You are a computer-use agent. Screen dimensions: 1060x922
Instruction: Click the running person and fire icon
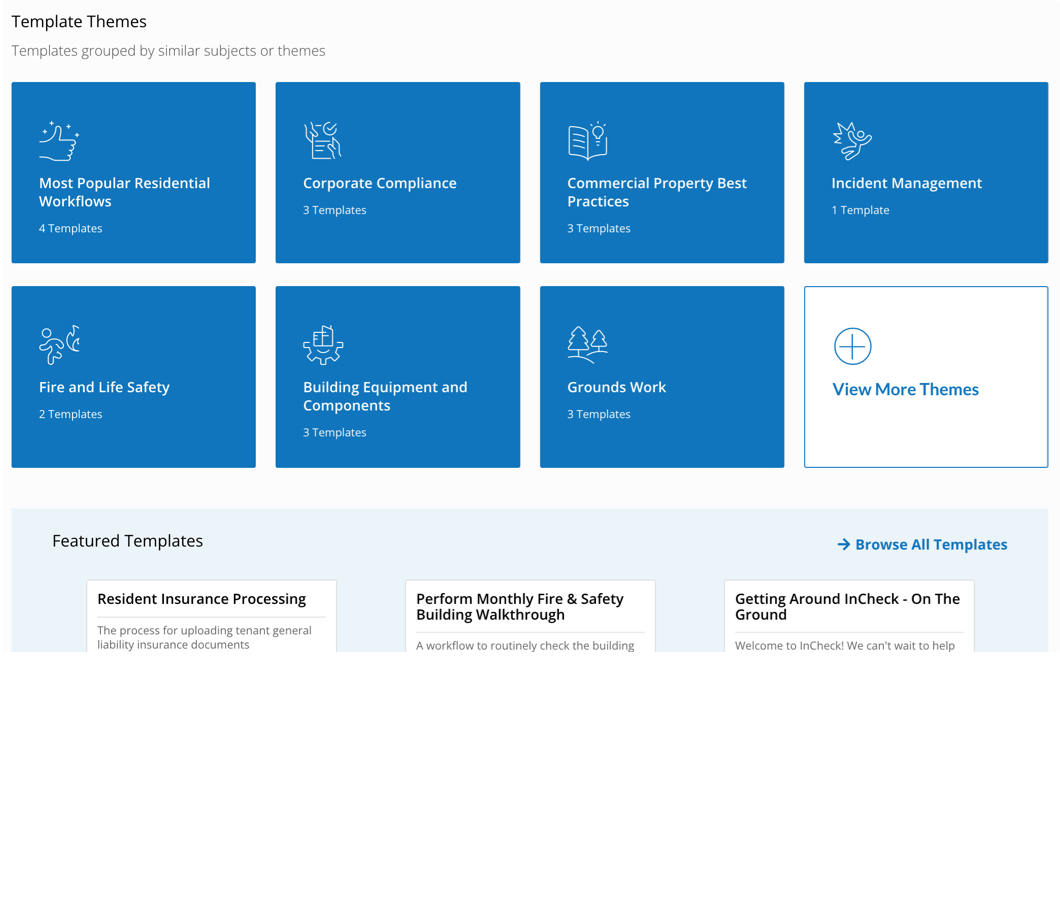(x=59, y=345)
